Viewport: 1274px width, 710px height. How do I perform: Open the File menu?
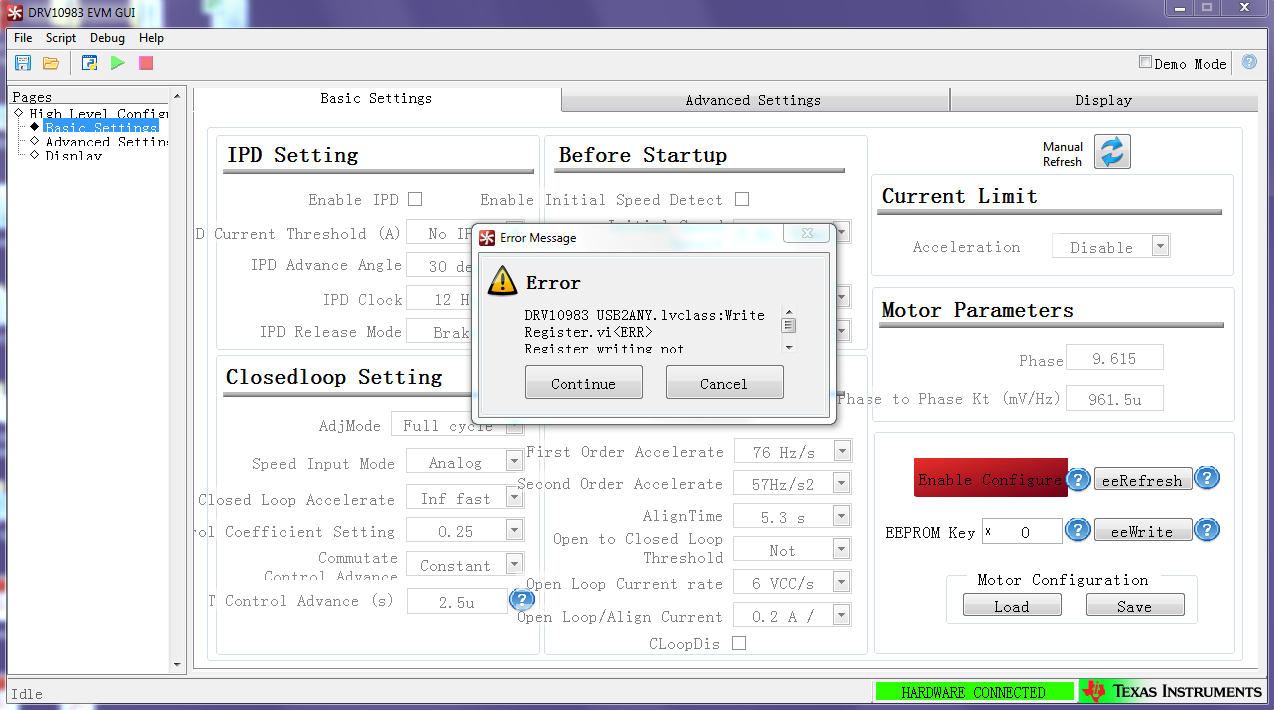pos(23,38)
